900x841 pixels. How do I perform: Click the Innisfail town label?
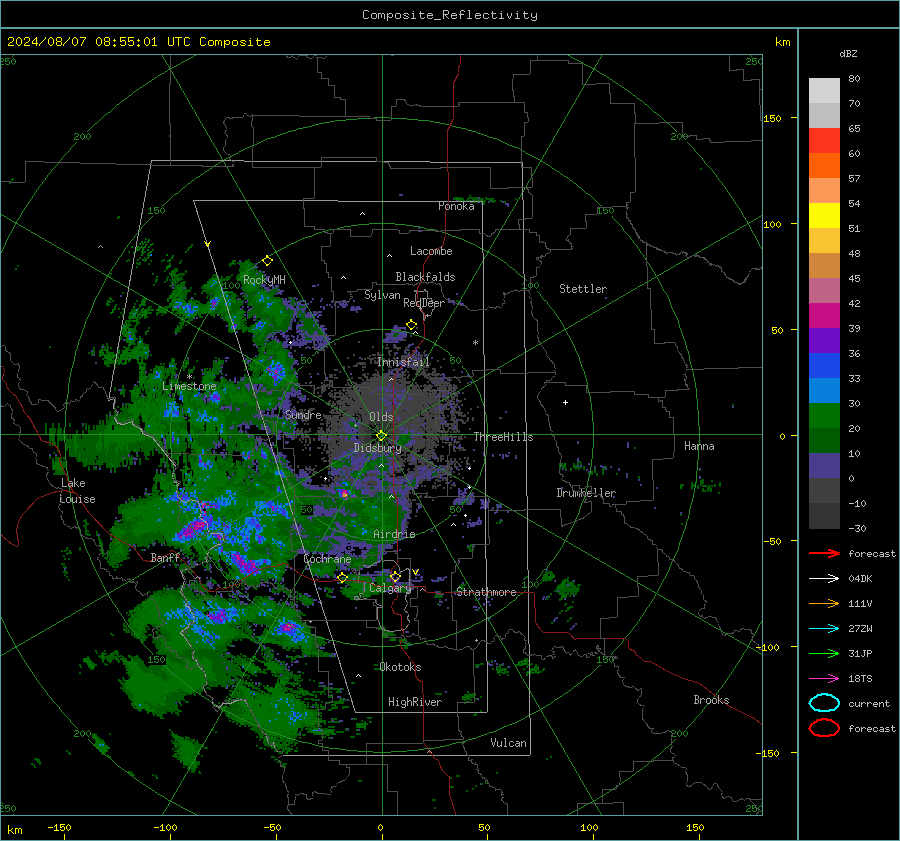(404, 362)
